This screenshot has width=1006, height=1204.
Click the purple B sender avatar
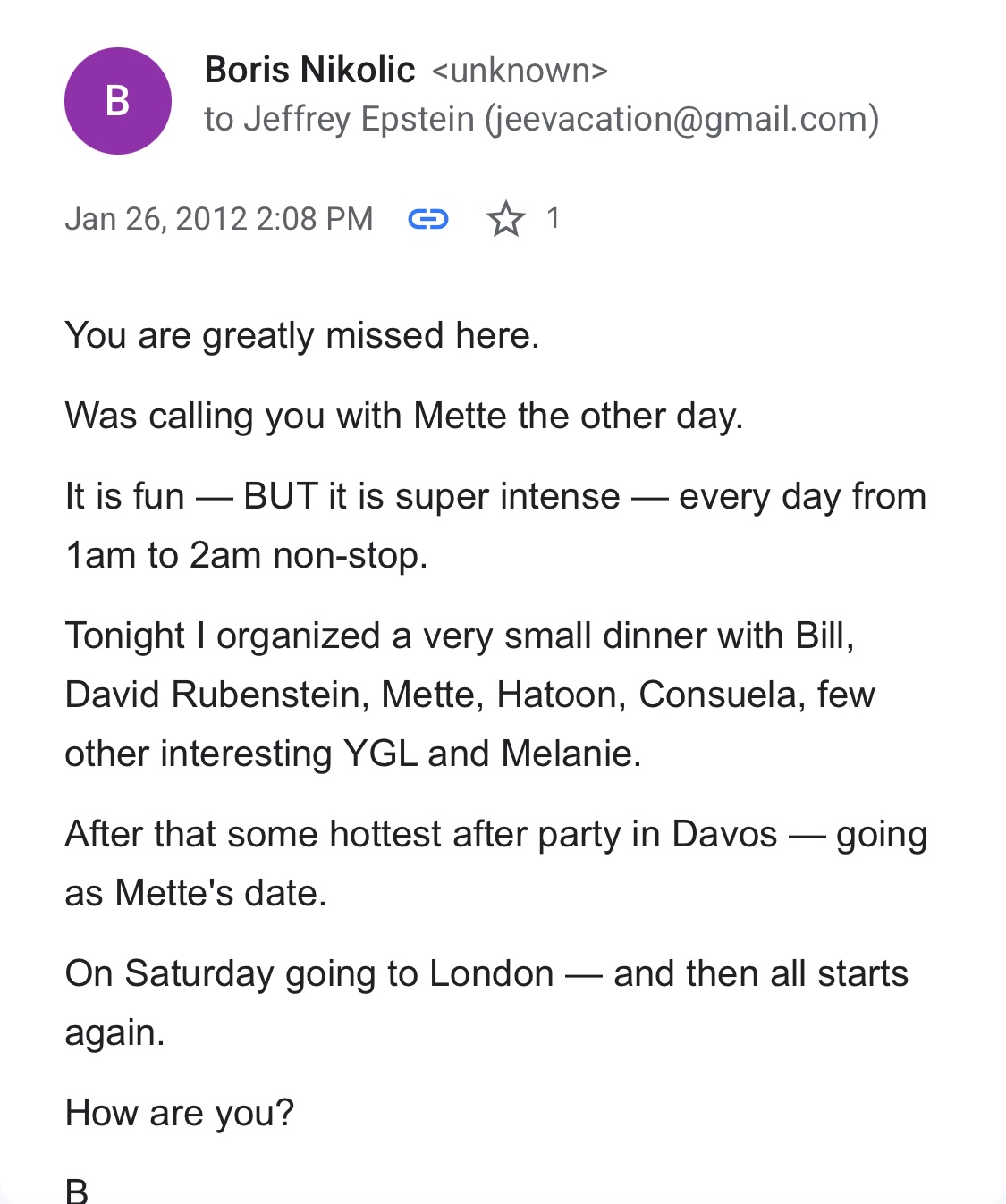click(118, 101)
